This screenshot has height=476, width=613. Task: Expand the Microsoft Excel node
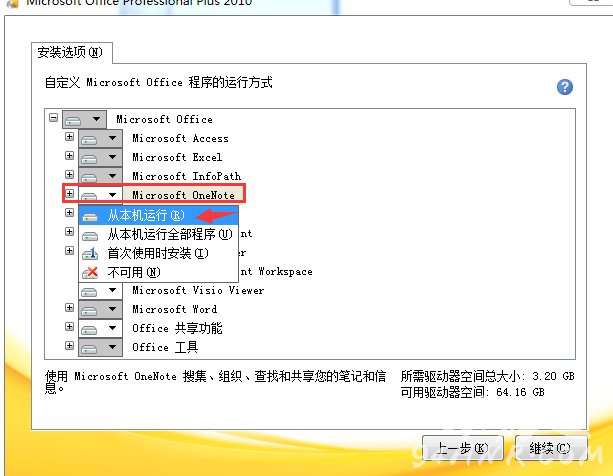pos(69,156)
